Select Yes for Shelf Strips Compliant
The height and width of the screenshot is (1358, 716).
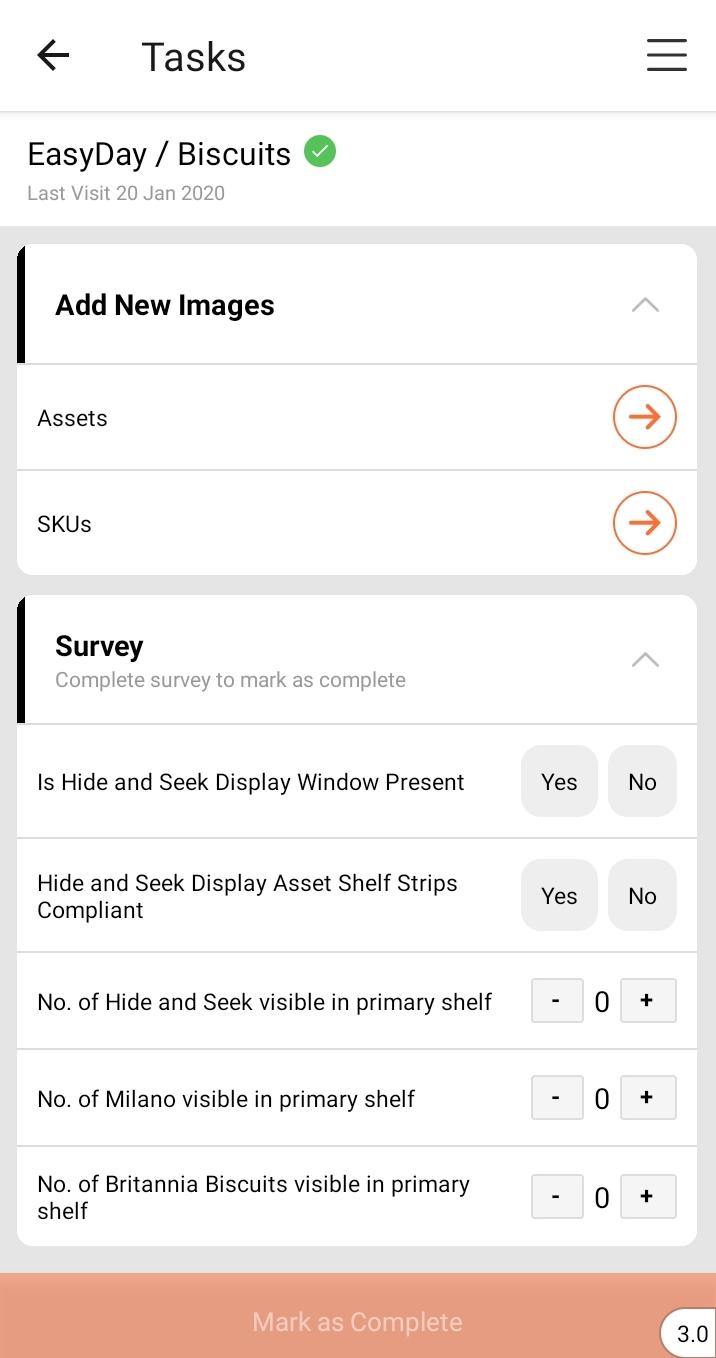click(x=559, y=895)
